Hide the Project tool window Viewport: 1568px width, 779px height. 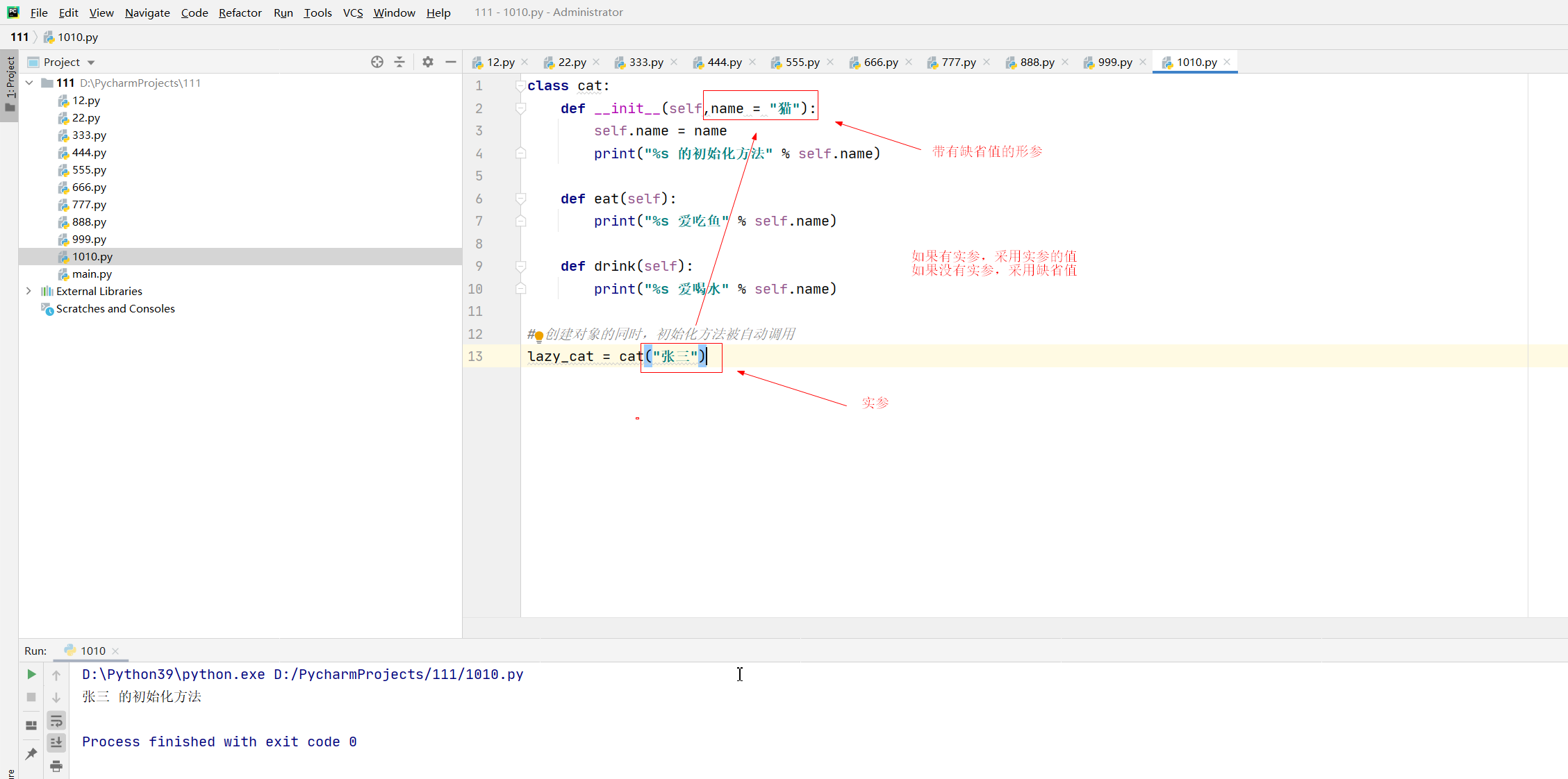click(x=451, y=62)
